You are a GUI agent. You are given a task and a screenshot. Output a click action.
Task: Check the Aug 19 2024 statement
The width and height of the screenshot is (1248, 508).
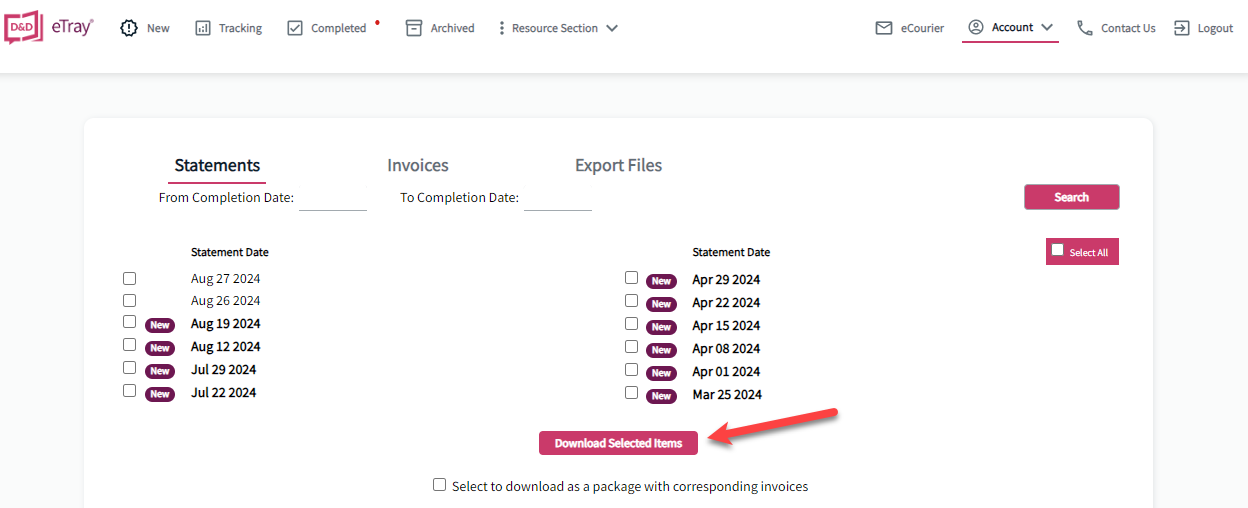click(129, 322)
